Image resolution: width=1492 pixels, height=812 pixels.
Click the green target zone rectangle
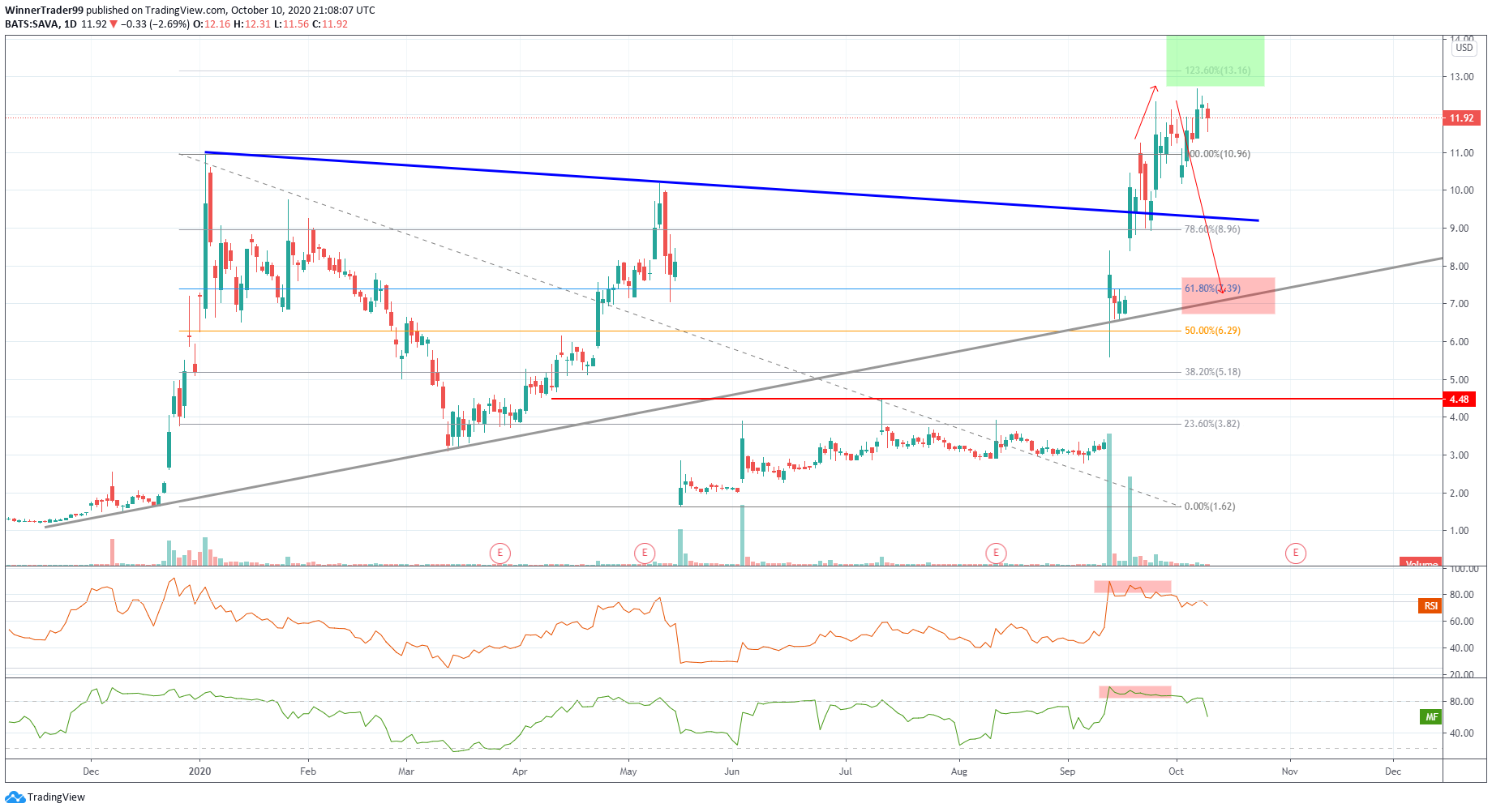coord(1215,61)
